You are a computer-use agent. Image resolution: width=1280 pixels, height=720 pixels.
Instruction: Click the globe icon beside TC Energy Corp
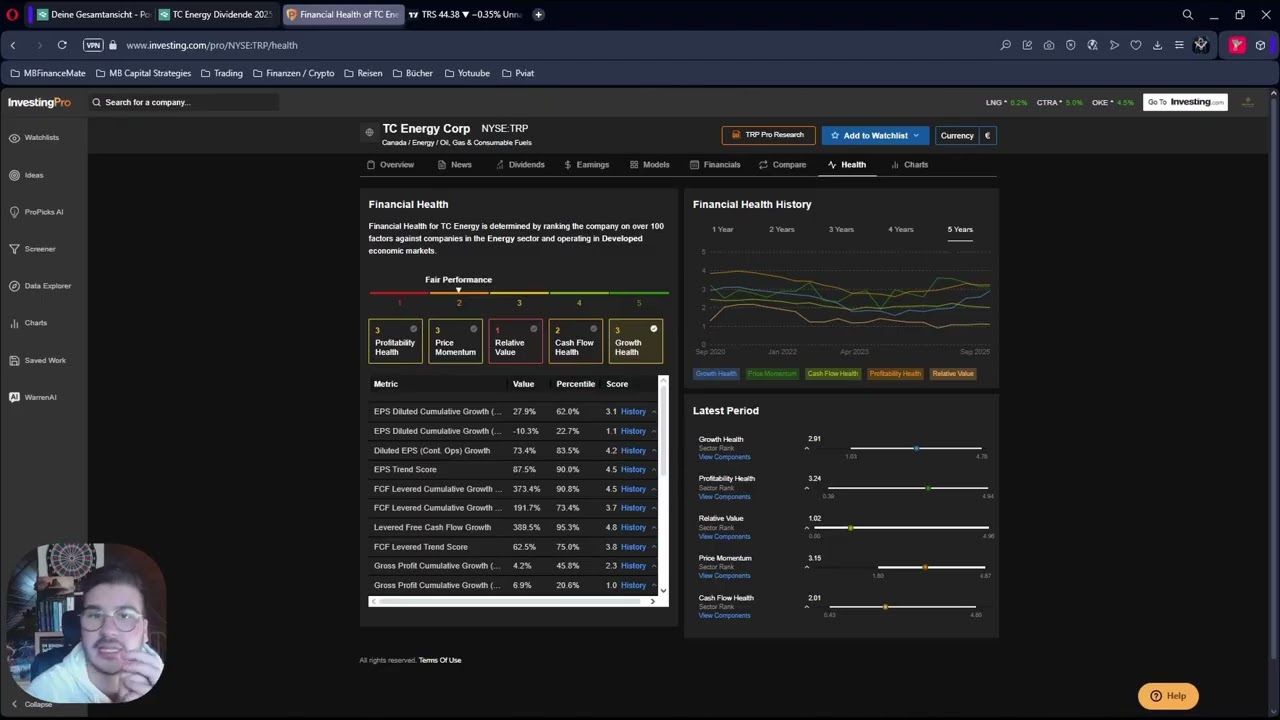[x=369, y=132]
